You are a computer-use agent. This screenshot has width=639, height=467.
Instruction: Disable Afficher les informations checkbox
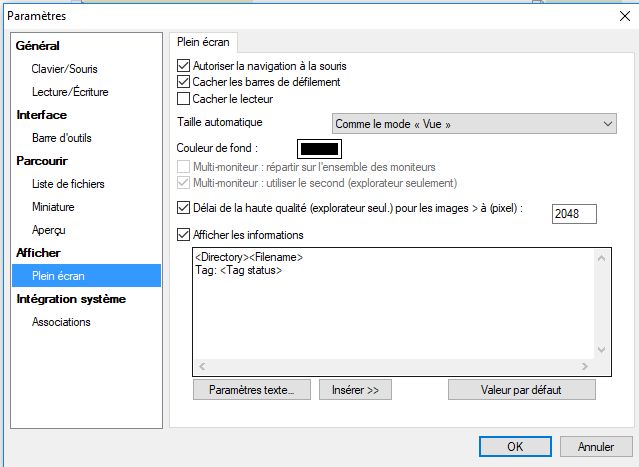point(183,235)
